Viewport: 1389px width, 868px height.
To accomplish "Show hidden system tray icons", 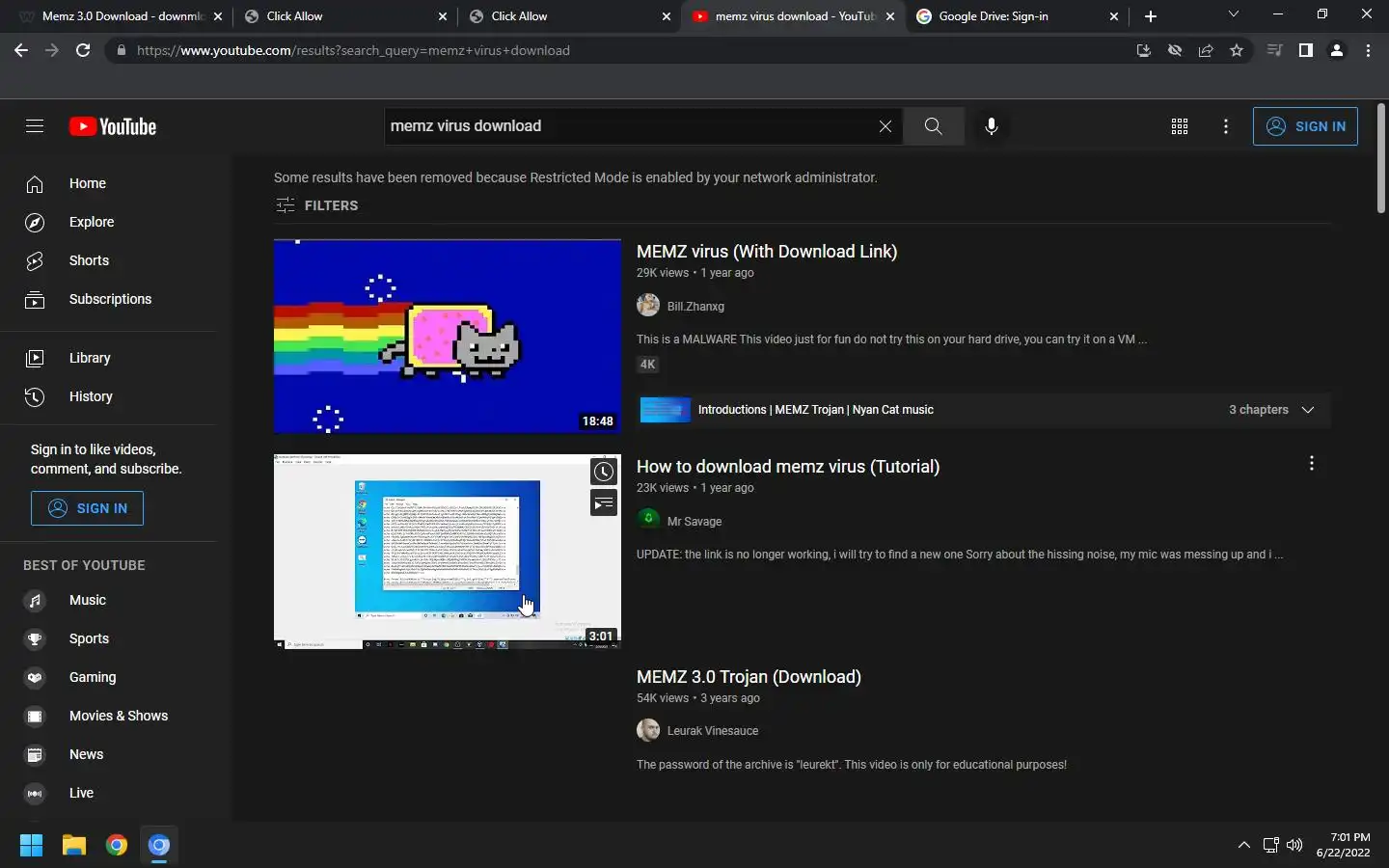I will click(x=1244, y=845).
